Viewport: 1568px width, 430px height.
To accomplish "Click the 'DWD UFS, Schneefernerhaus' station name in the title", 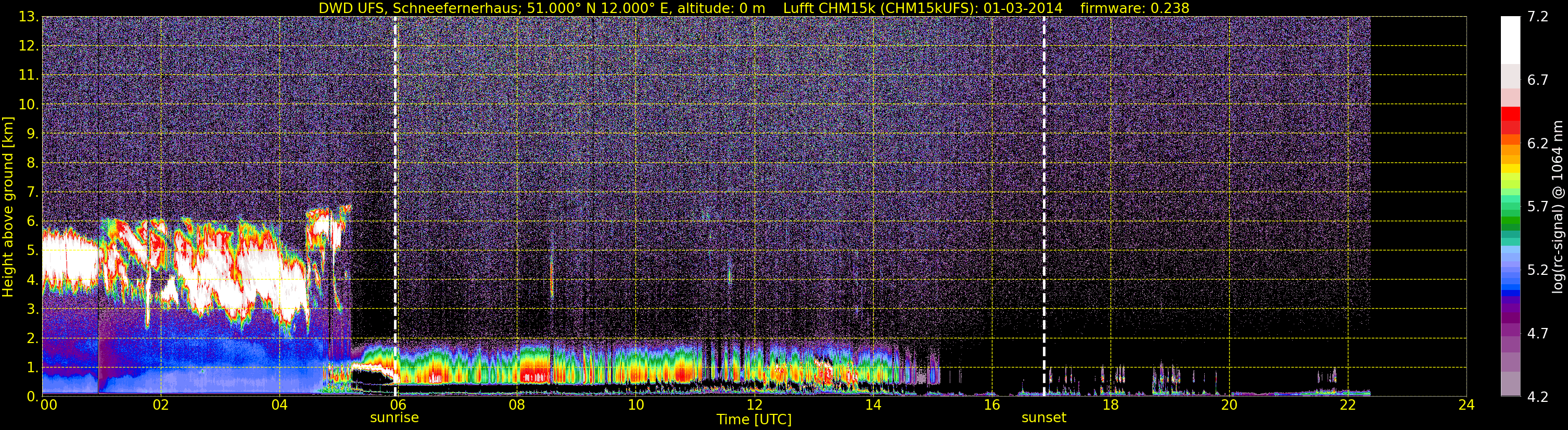I will click(x=419, y=8).
